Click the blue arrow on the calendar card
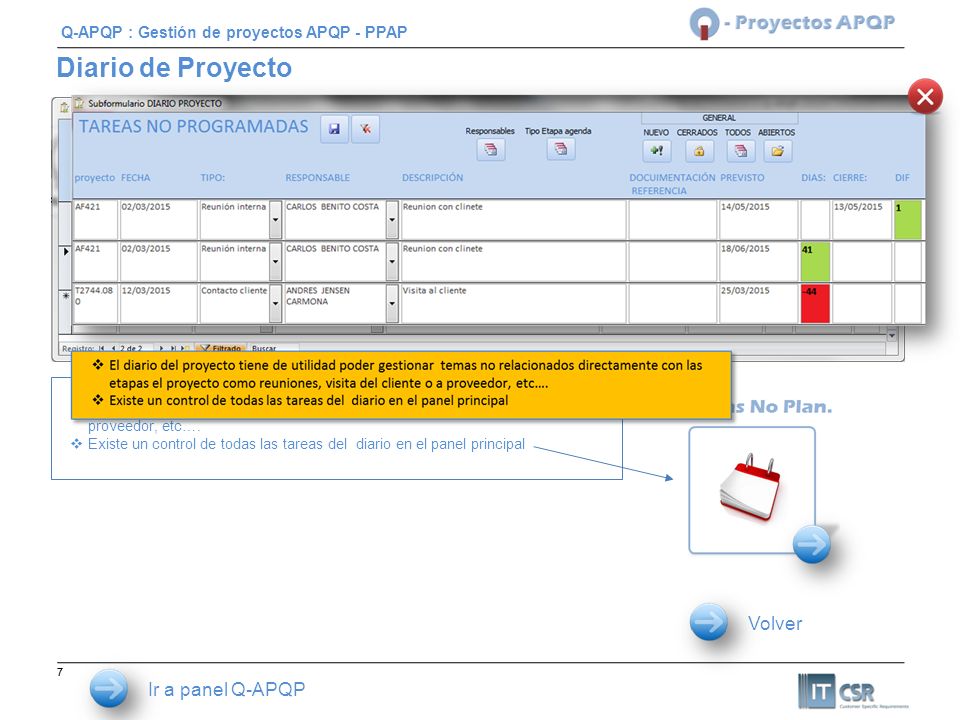 (812, 544)
